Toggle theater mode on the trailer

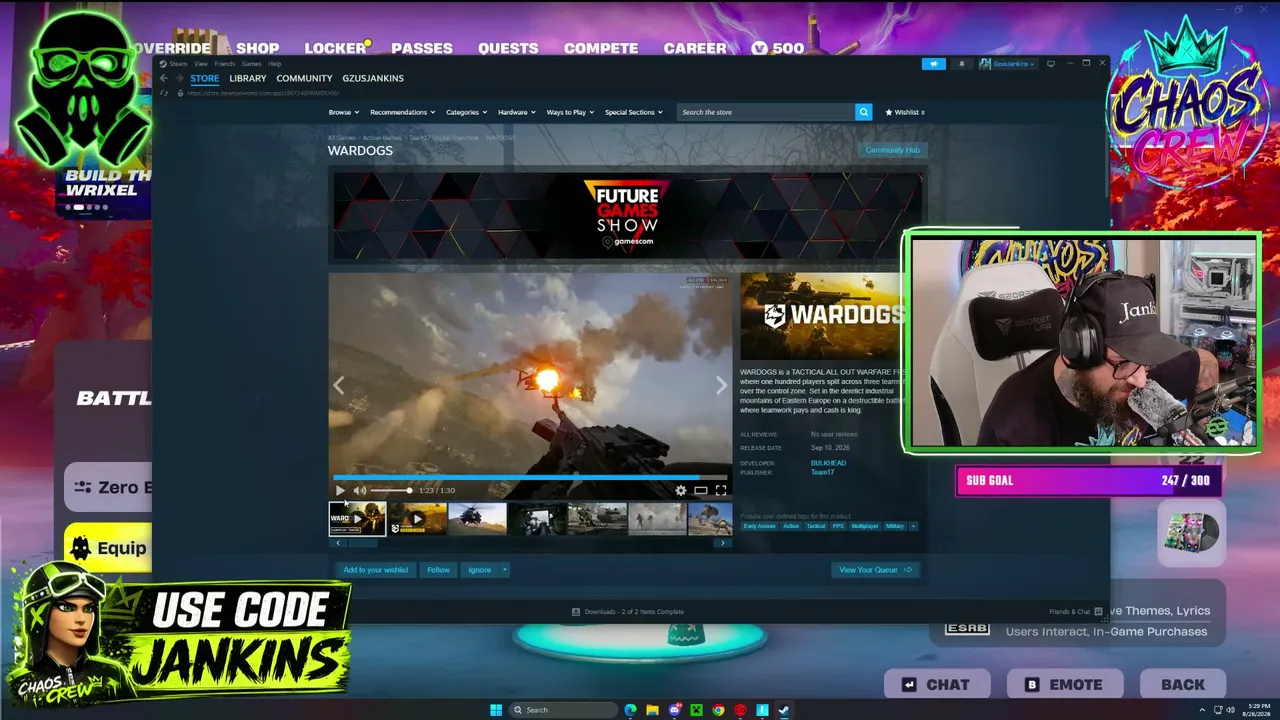[701, 490]
